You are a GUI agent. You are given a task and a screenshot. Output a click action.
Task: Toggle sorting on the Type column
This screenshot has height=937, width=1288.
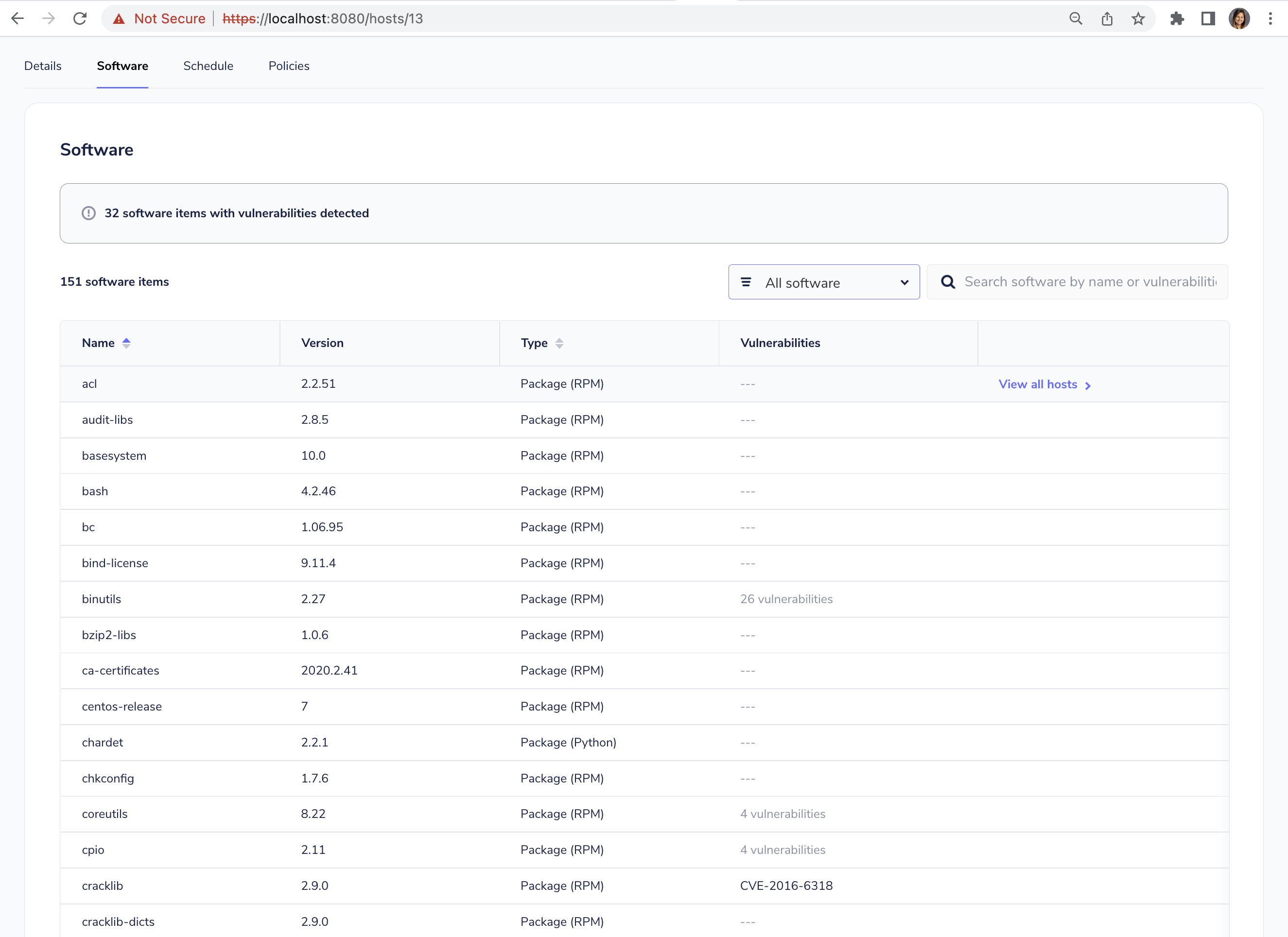(559, 343)
